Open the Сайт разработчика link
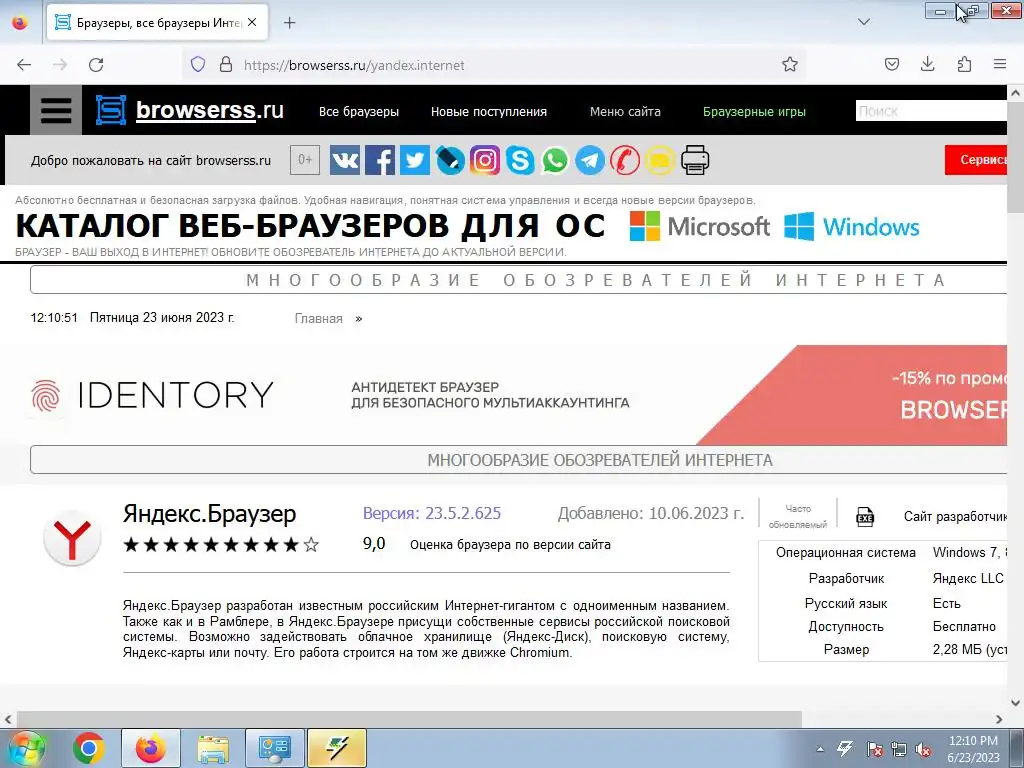 [x=955, y=517]
